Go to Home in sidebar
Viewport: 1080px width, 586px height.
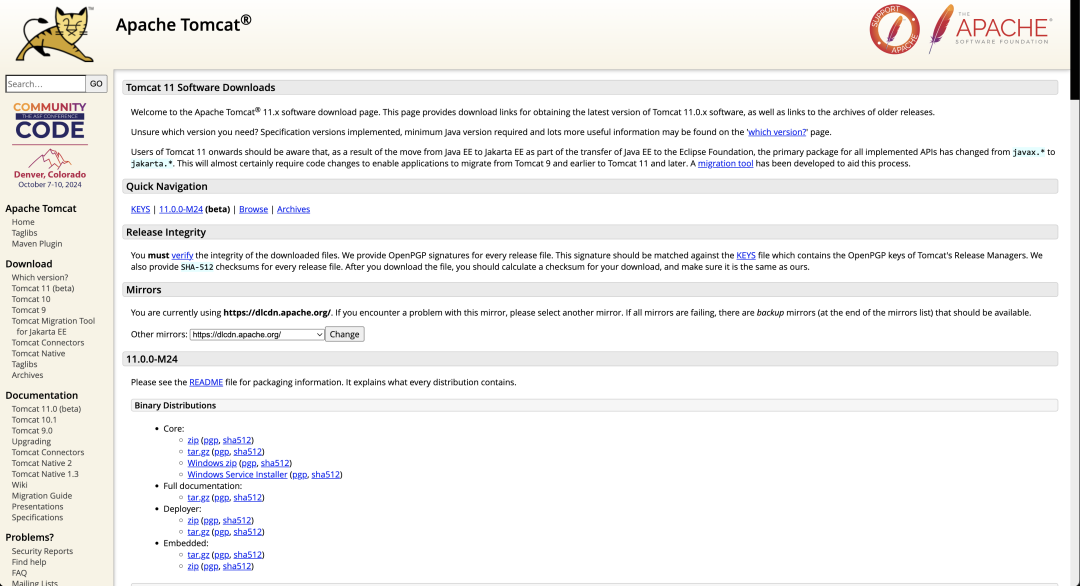tap(23, 222)
